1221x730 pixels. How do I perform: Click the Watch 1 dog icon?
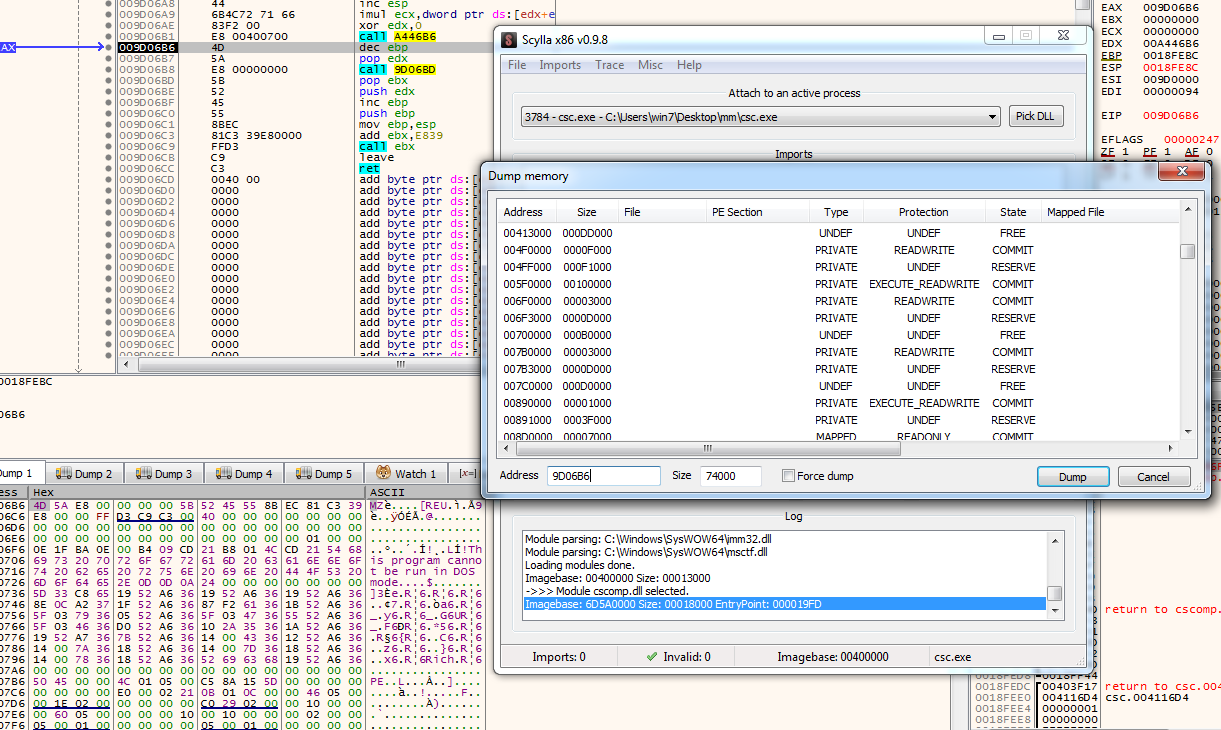coord(382,473)
